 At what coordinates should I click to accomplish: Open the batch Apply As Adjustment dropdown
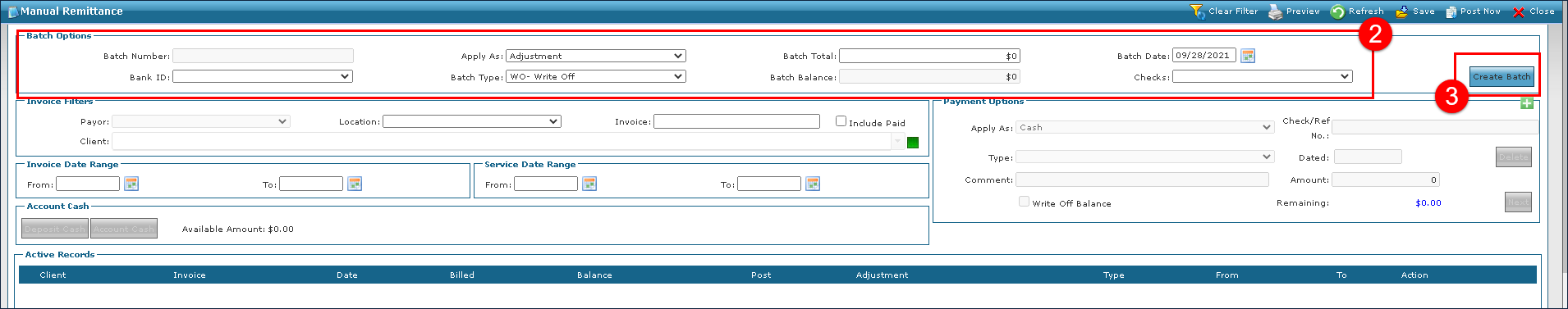[596, 56]
